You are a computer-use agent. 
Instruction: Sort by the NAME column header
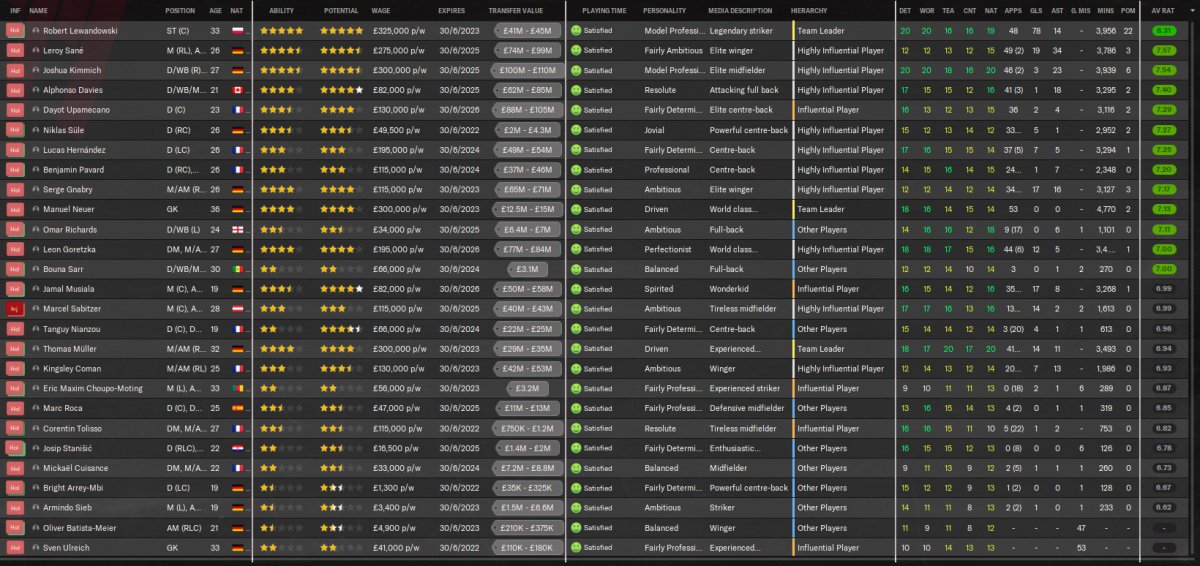[x=38, y=10]
